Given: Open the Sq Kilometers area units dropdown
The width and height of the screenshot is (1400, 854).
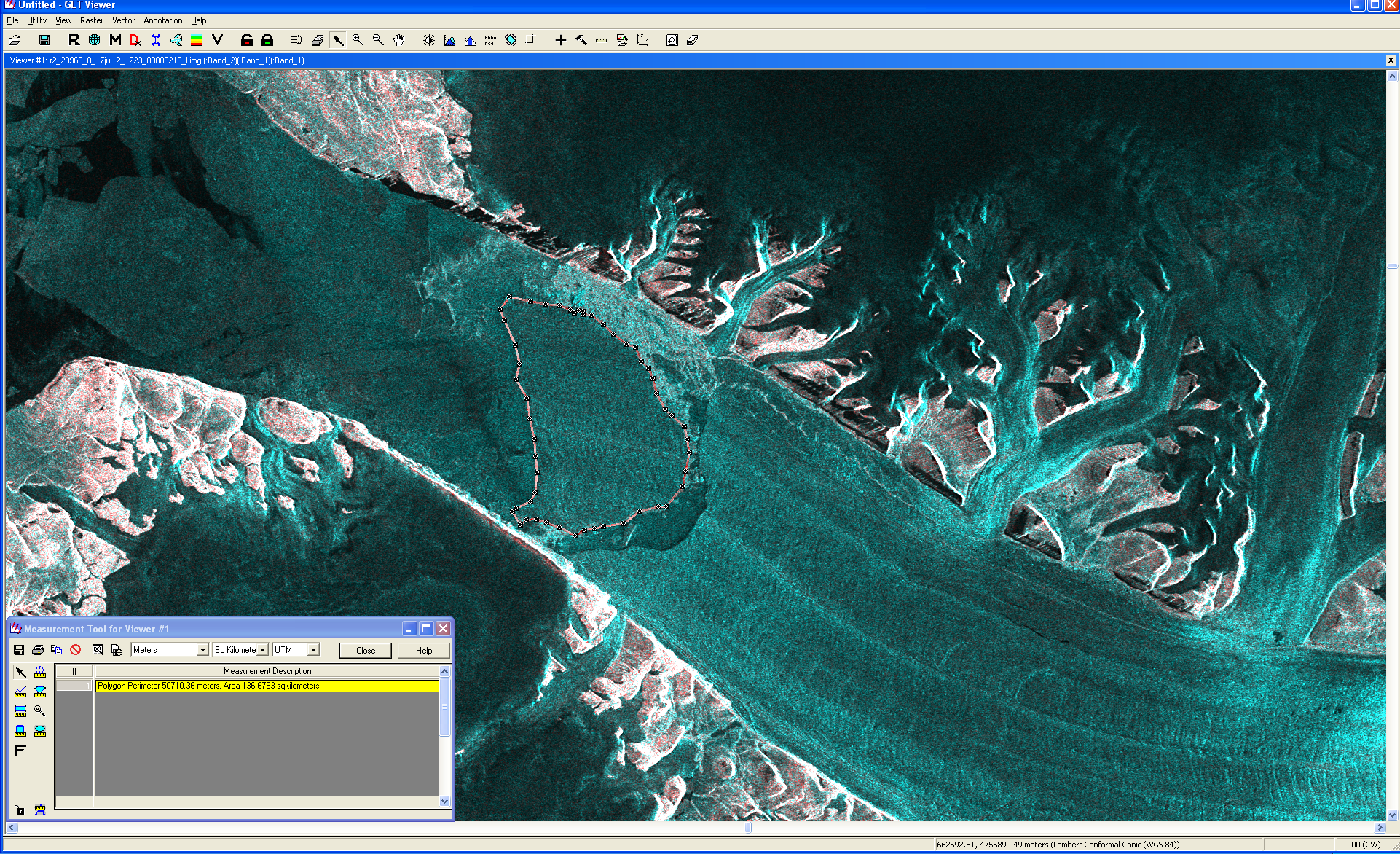Looking at the screenshot, I should [262, 650].
